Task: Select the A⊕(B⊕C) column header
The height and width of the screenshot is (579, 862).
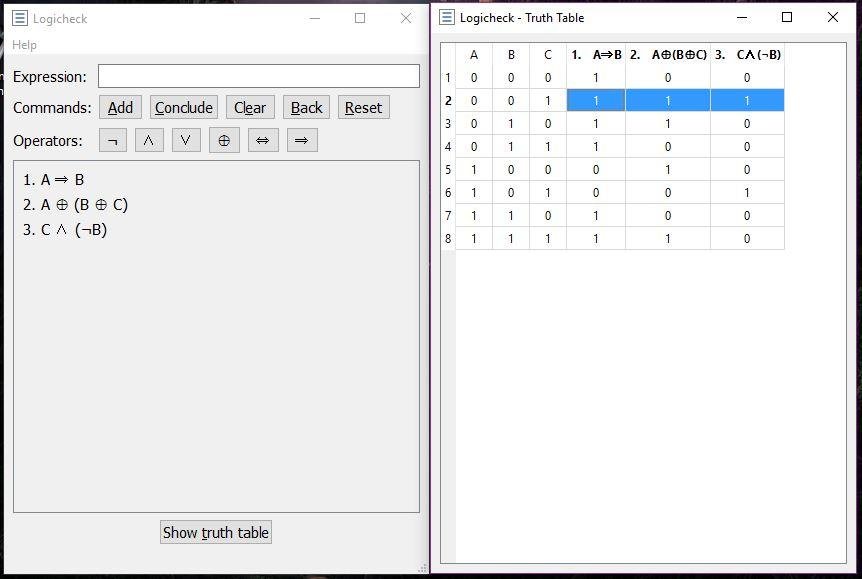Action: coord(668,55)
